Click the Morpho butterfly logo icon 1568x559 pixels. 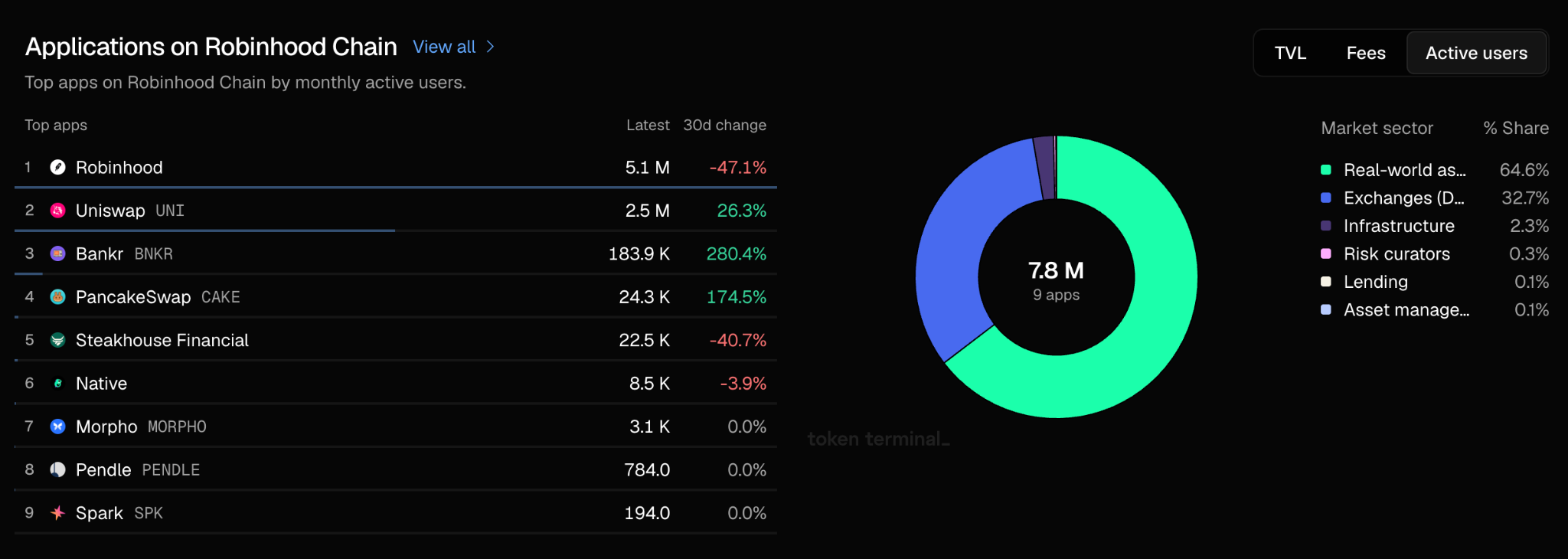pyautogui.click(x=57, y=427)
